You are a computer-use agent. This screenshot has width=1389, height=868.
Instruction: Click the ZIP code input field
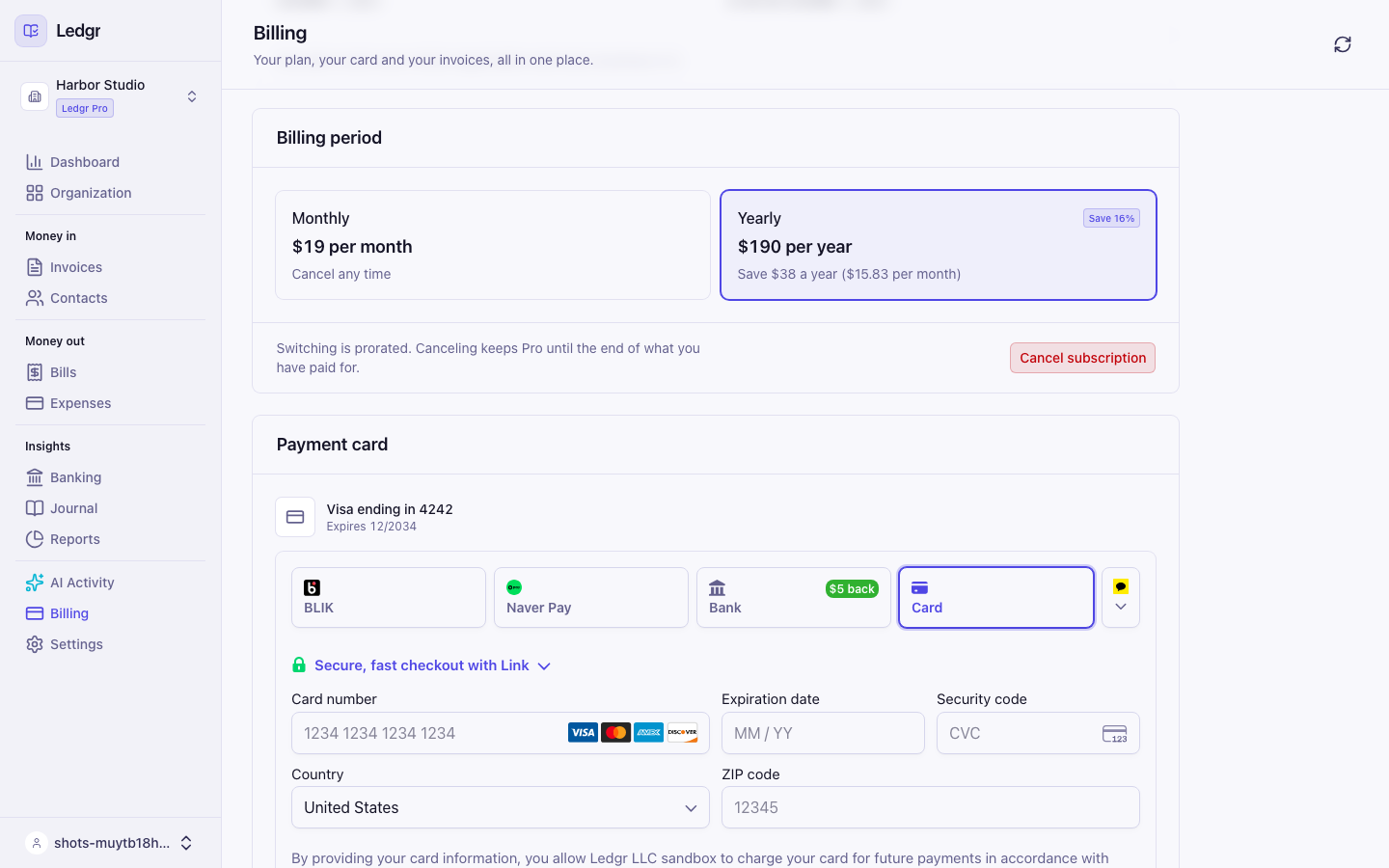coord(931,807)
